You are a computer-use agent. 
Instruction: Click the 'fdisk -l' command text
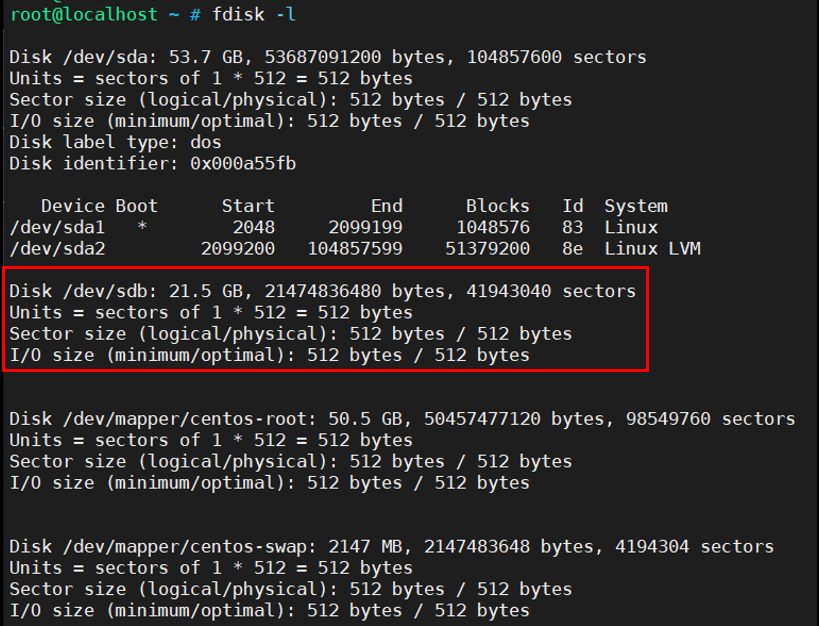click(254, 15)
